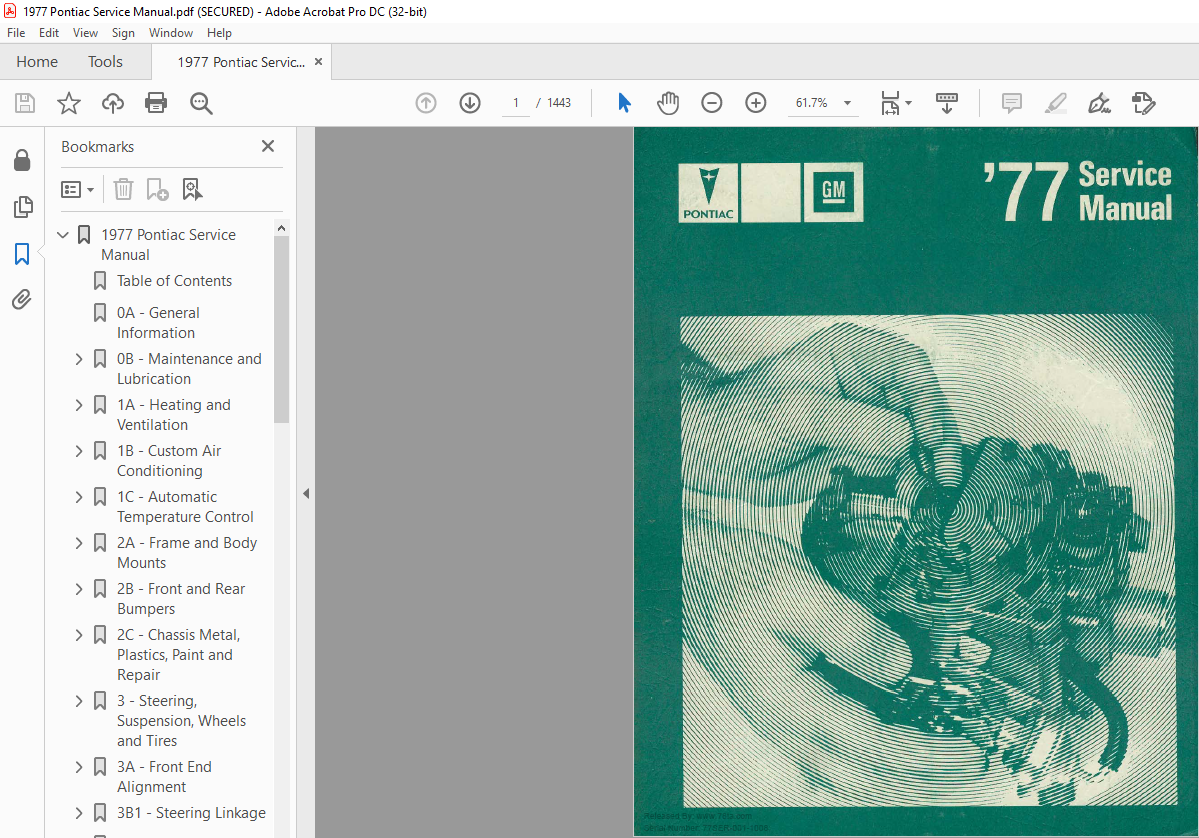
Task: Open the Attachments paperclip panel
Action: pos(22,299)
